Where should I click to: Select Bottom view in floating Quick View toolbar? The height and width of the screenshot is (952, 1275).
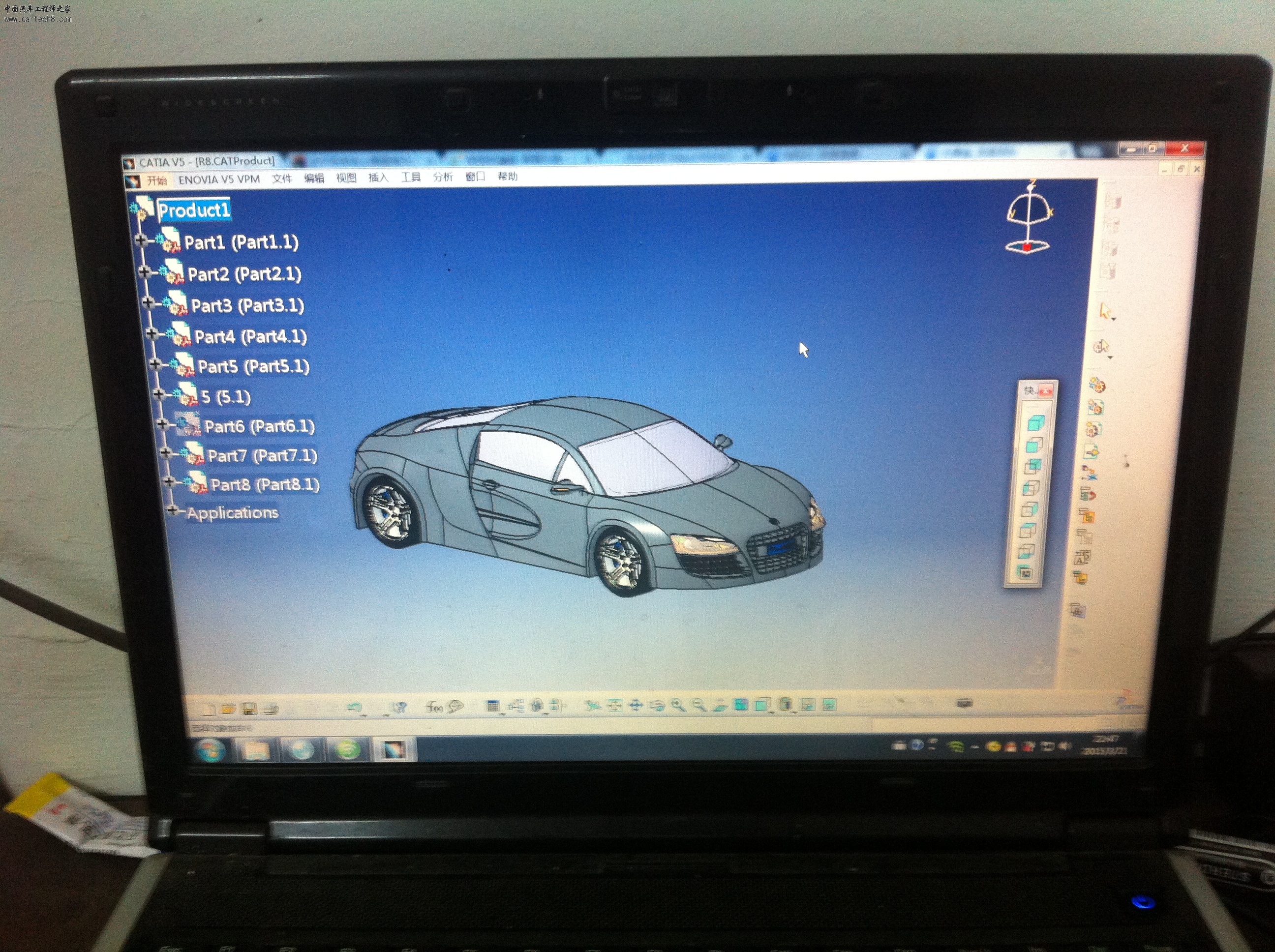(1026, 552)
